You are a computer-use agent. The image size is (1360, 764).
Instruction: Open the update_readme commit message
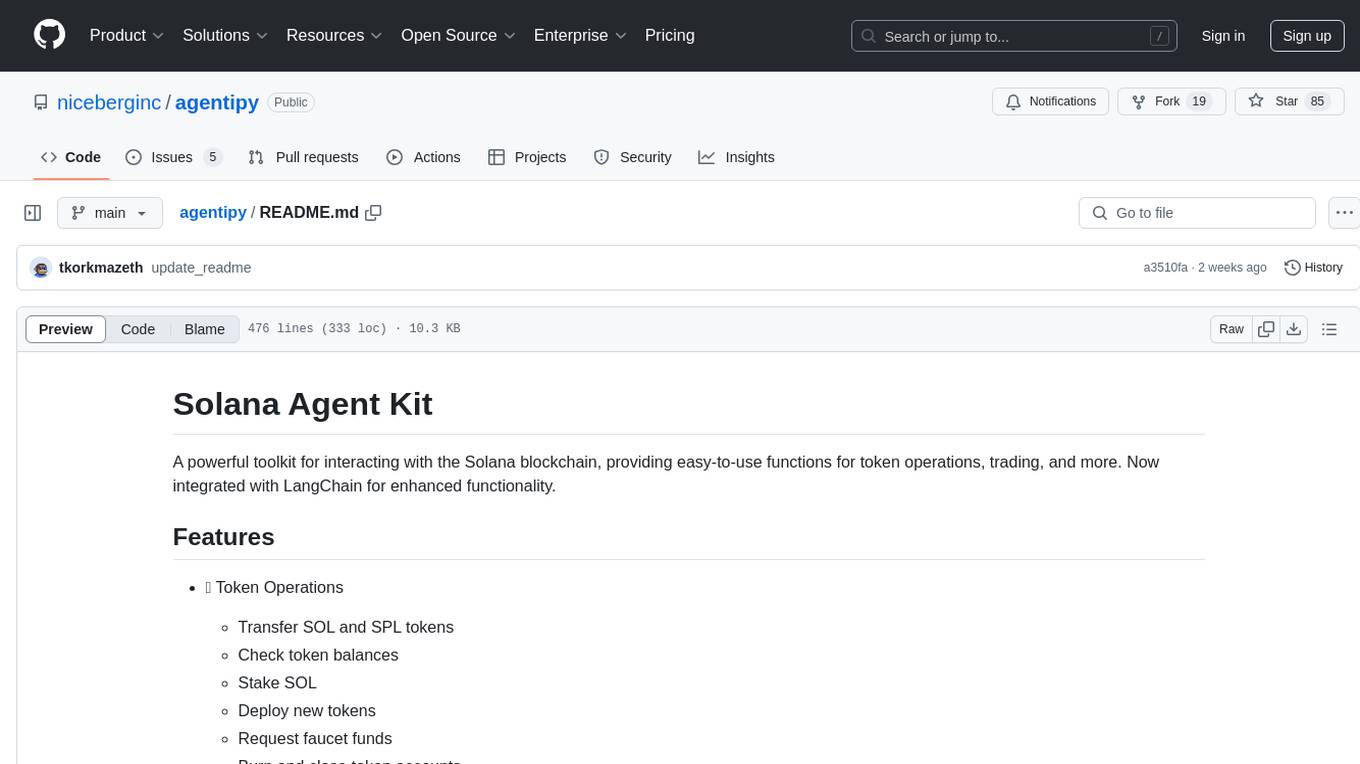coord(201,268)
